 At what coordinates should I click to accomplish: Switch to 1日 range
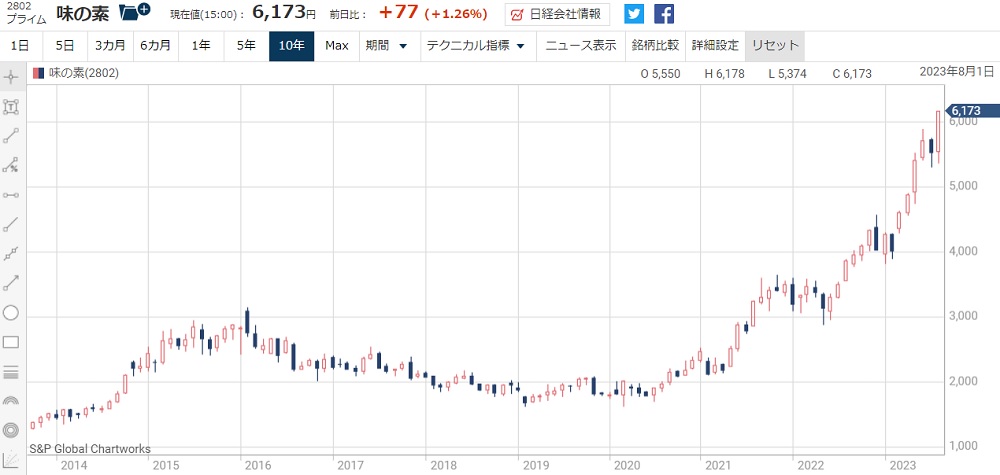tap(20, 46)
